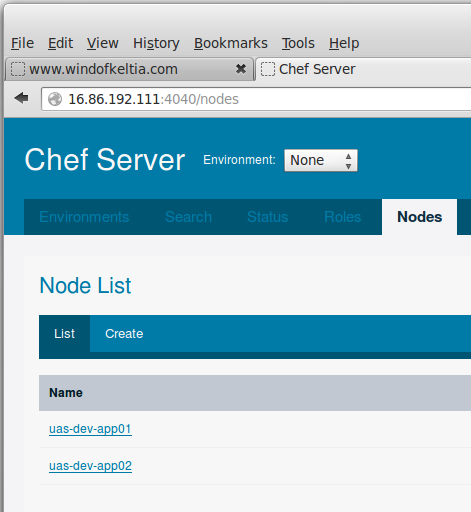Click the globe site identity icon
Screen dimensions: 471x512
tap(55, 99)
